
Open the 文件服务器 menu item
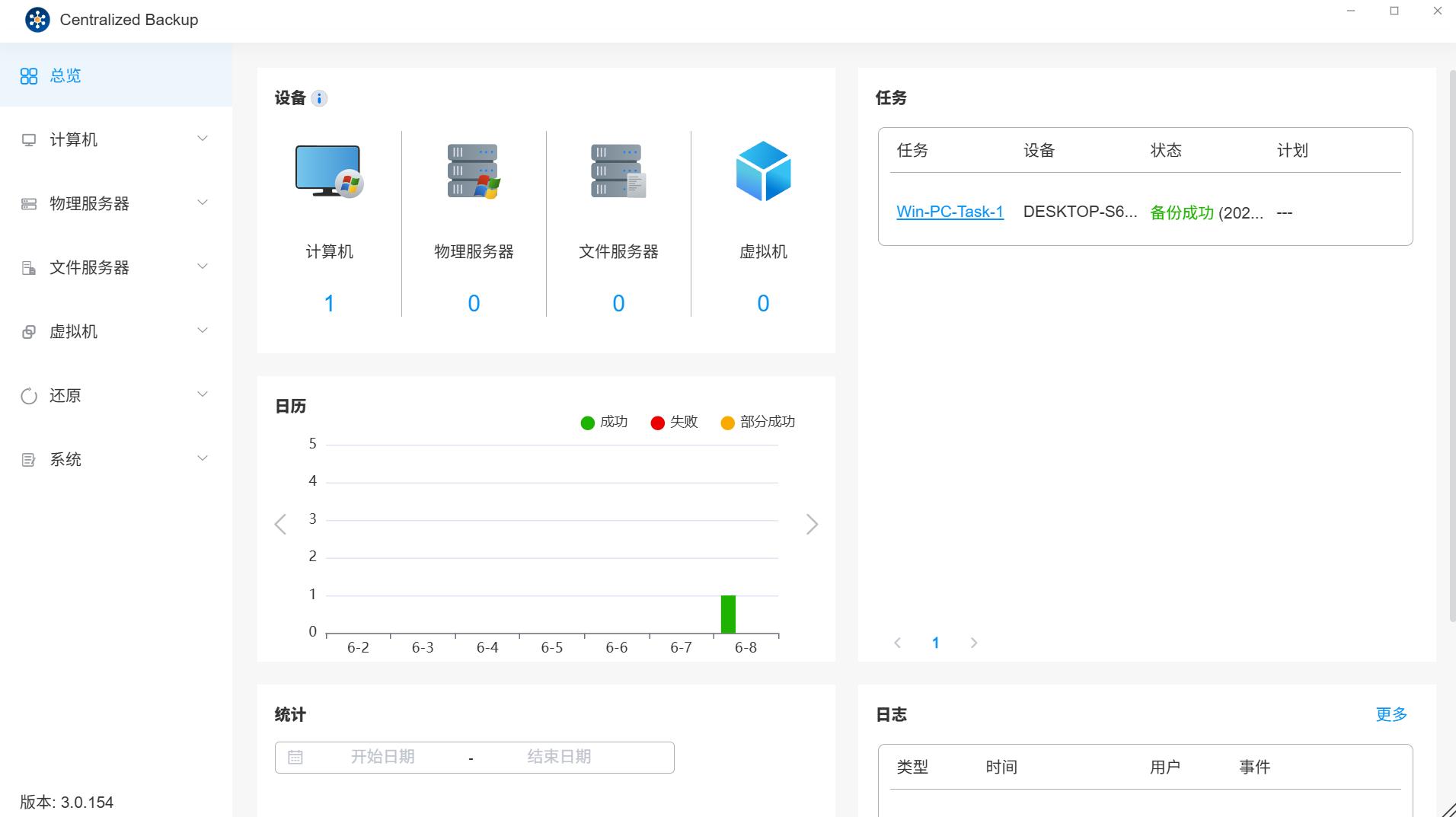coord(116,267)
